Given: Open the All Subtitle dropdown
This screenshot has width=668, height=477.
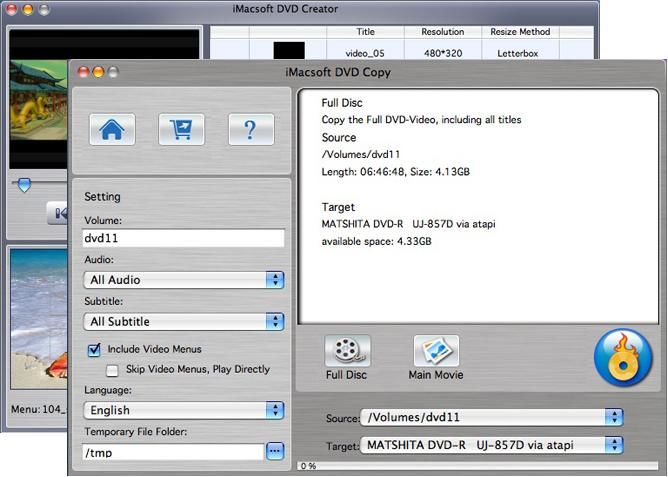Looking at the screenshot, I should click(x=184, y=322).
